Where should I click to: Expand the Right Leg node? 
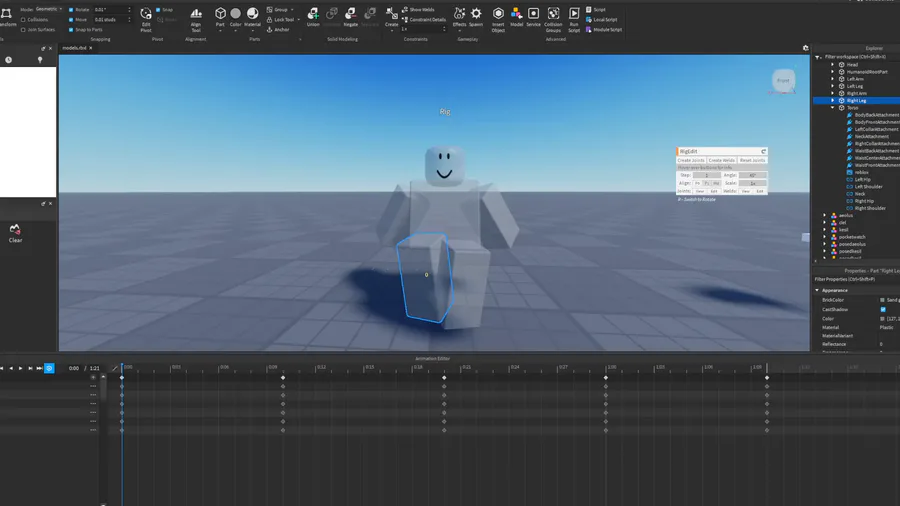coord(832,100)
